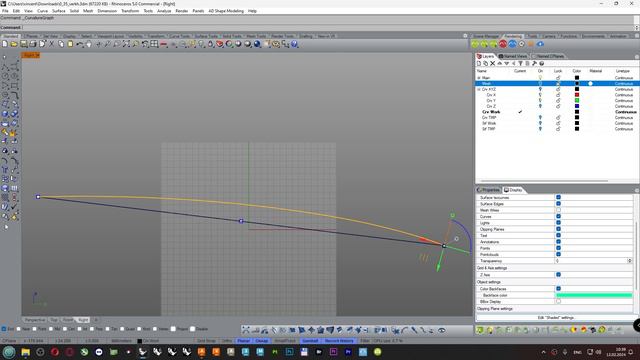Collapse the Crv XYZ layer group
The width and height of the screenshot is (640, 360).
coord(479,89)
